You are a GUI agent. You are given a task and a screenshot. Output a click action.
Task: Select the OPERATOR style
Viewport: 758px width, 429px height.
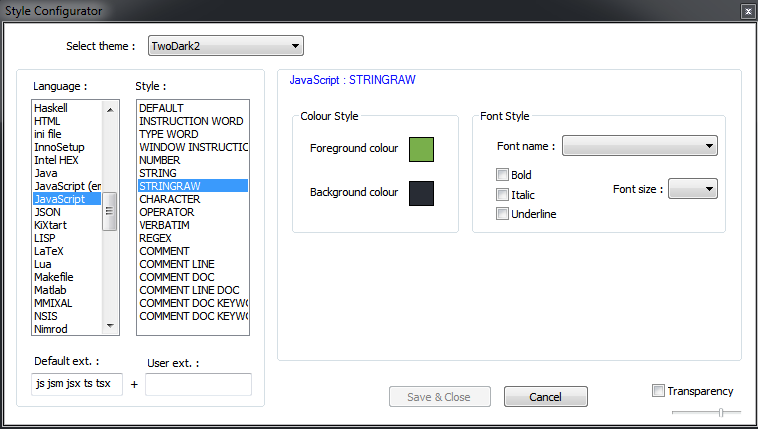[193, 212]
